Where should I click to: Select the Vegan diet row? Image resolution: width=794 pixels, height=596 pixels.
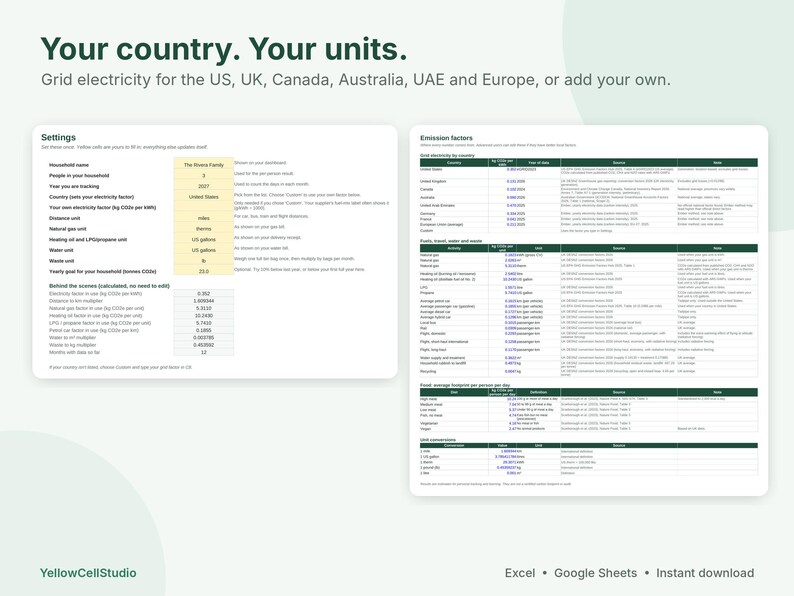coord(588,429)
